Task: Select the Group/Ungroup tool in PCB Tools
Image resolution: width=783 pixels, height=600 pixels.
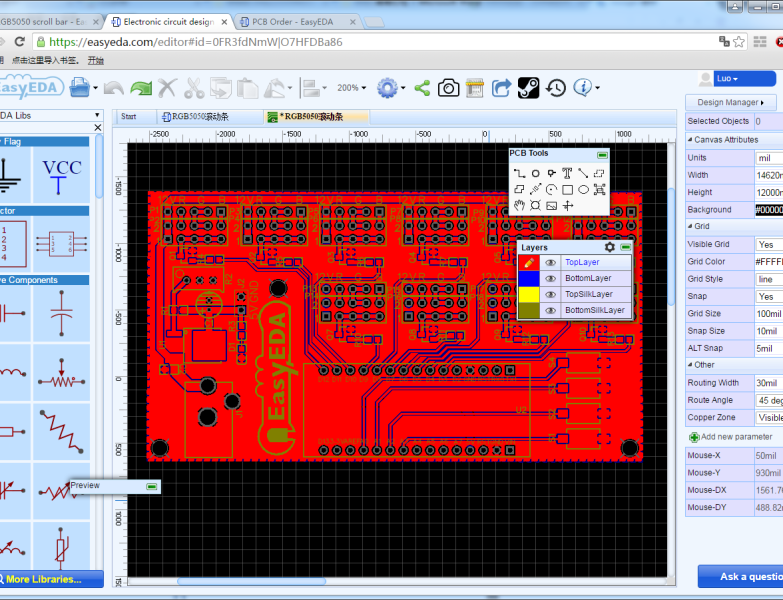Action: coord(599,190)
